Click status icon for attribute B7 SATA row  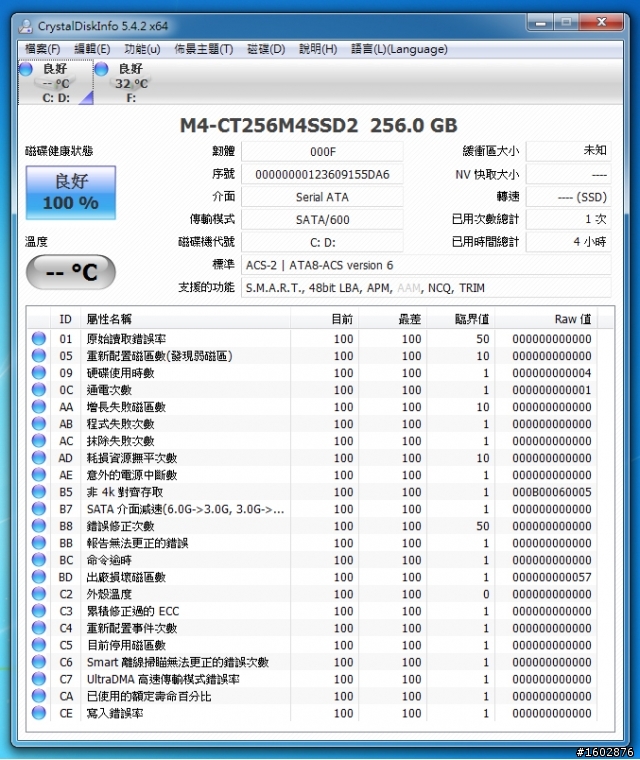pos(39,508)
